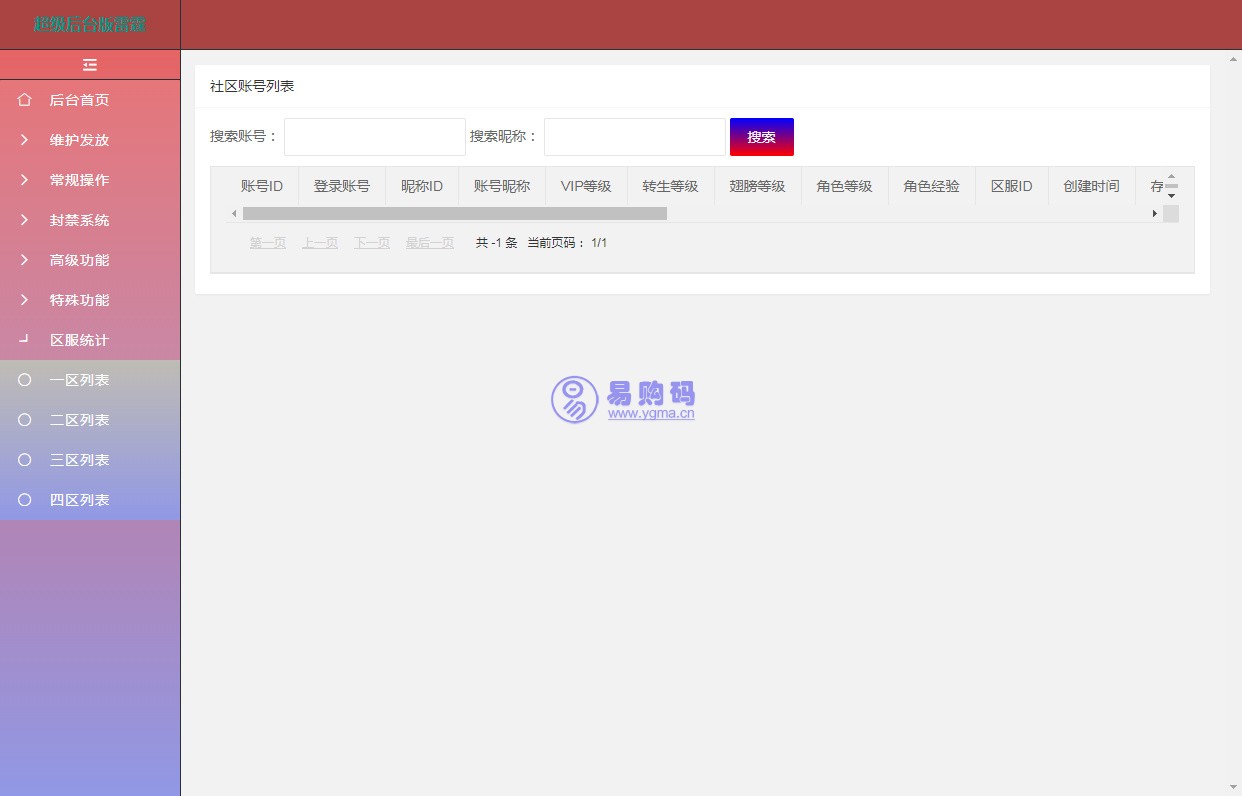The height and width of the screenshot is (796, 1242).
Task: Click the home icon beside 后台首页
Action: [x=25, y=100]
